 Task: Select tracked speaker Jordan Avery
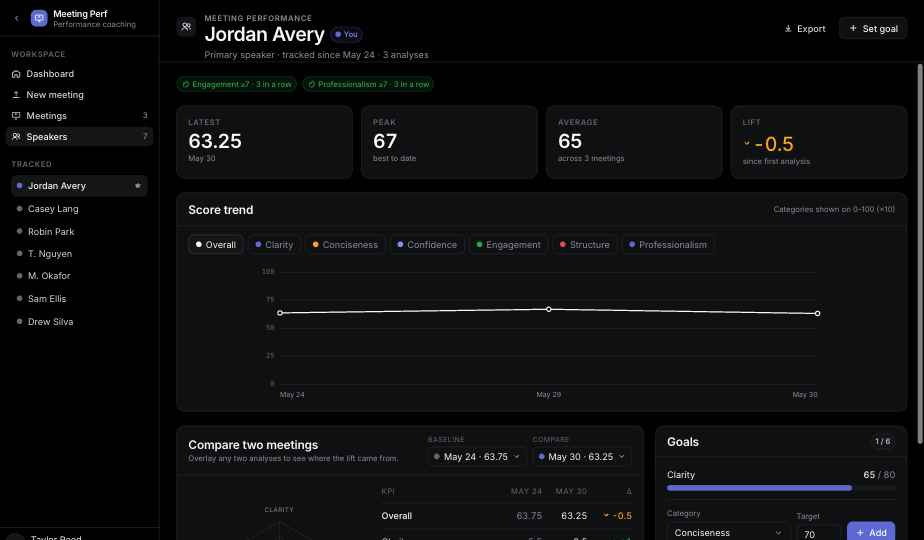coord(80,186)
